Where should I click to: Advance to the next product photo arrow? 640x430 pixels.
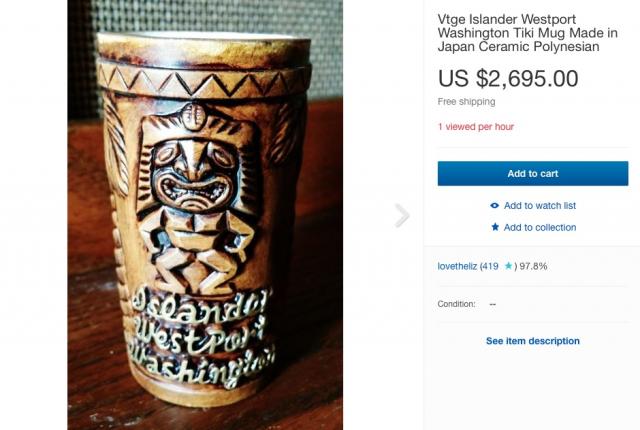point(402,215)
